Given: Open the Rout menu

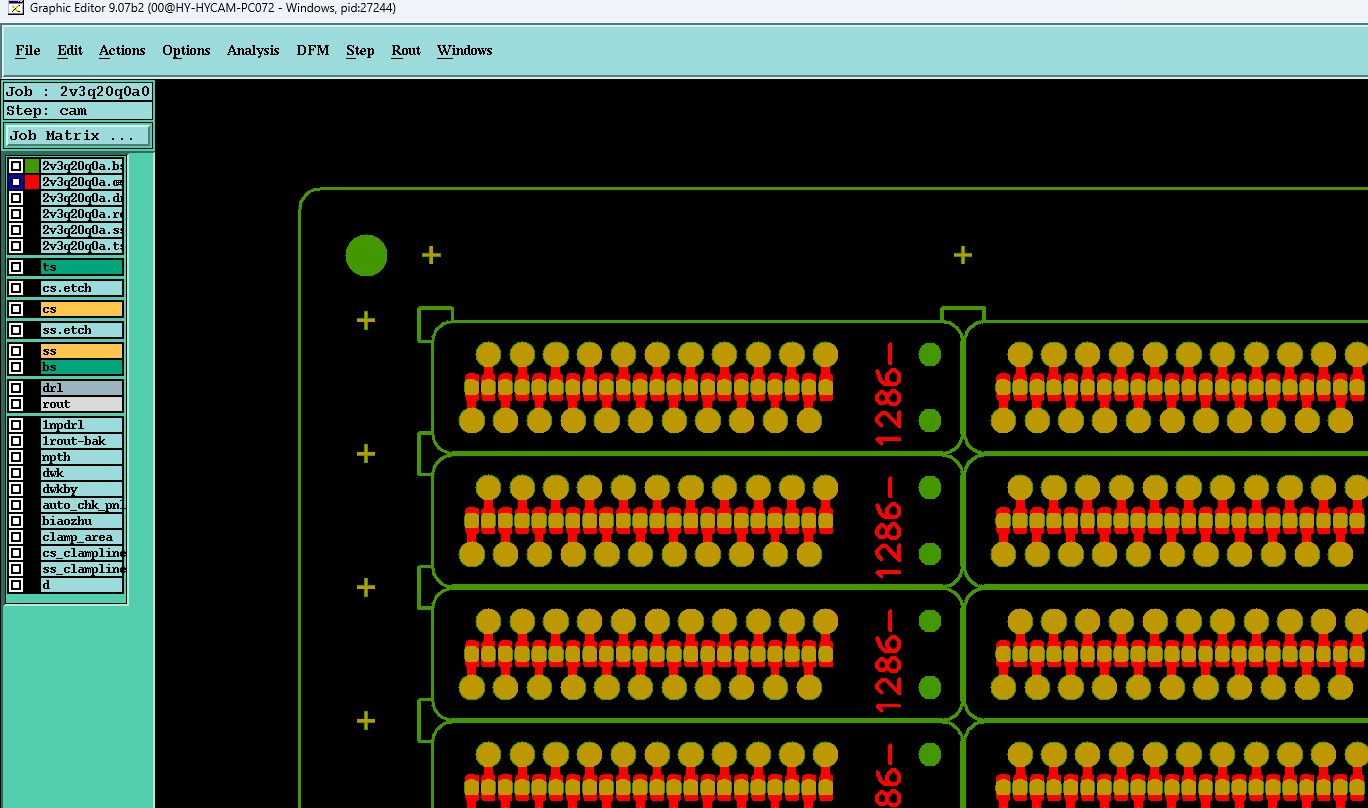Looking at the screenshot, I should pos(406,51).
